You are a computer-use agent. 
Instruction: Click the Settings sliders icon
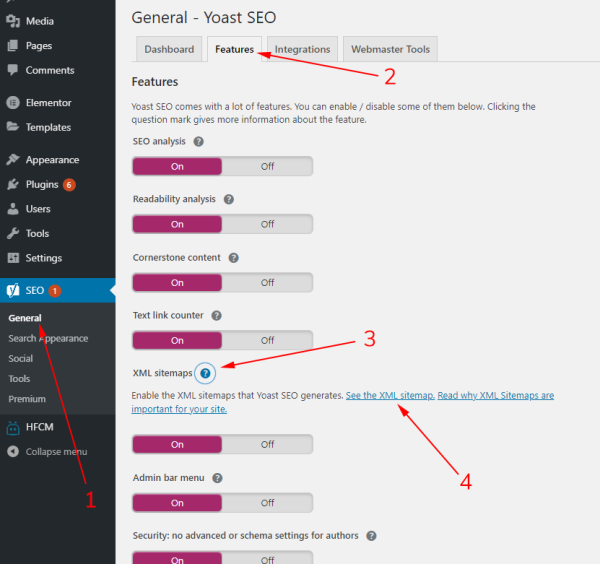click(x=13, y=258)
